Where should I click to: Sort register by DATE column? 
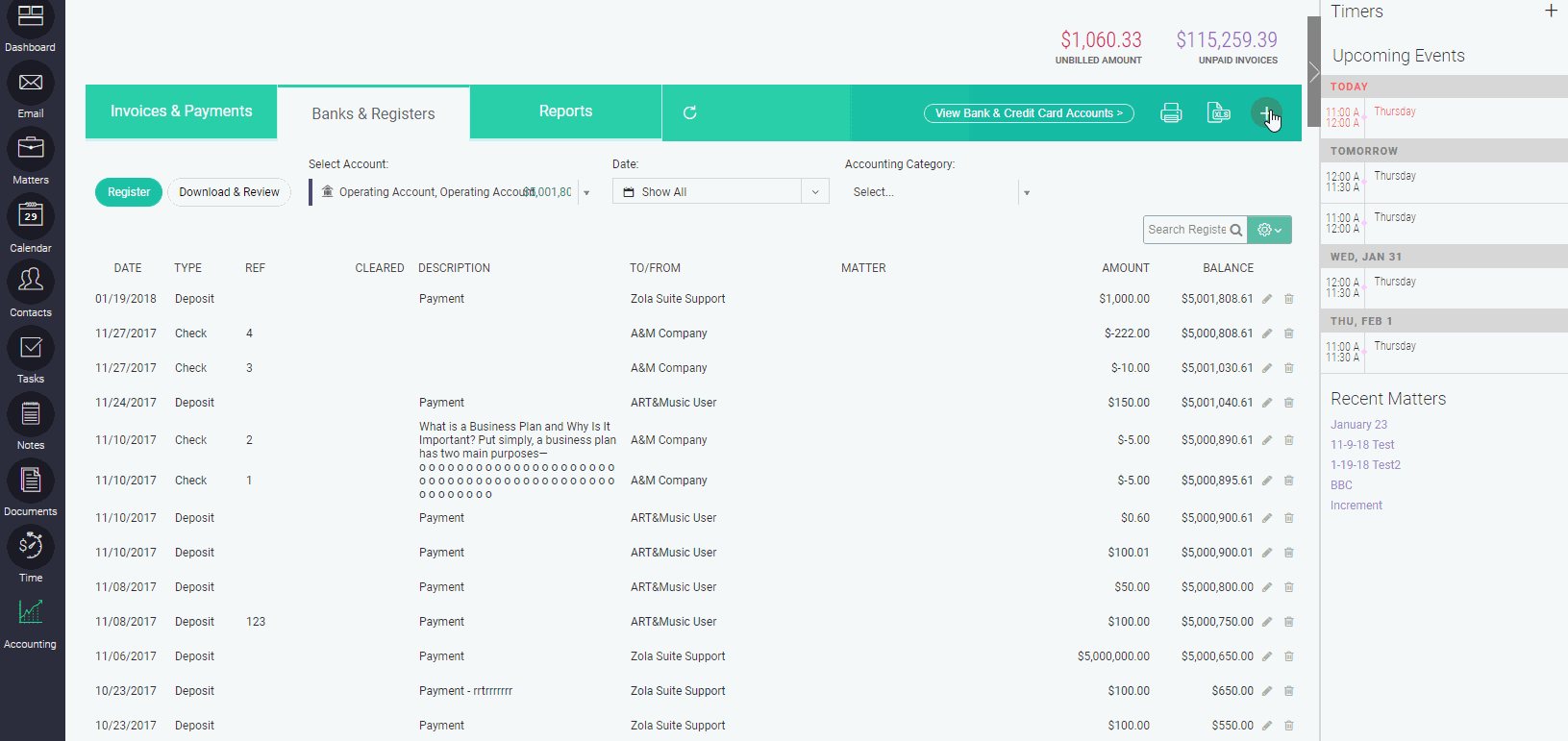128,268
